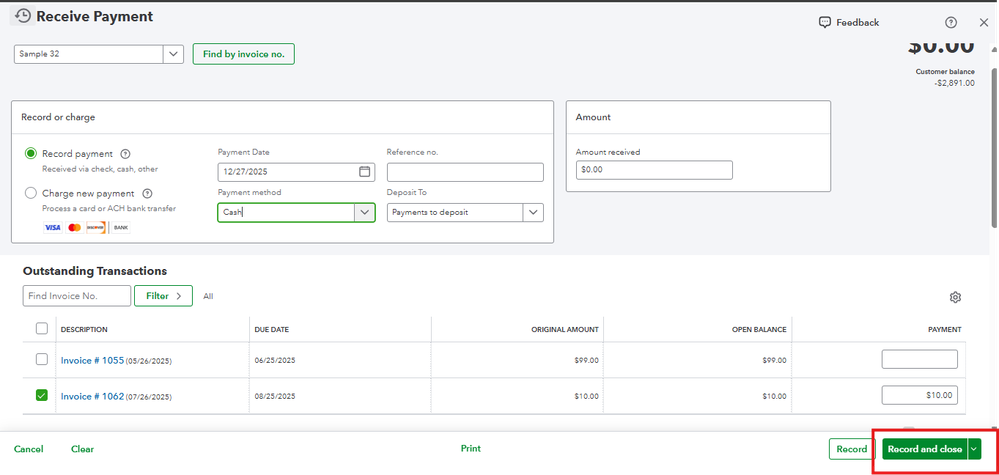Screen dimensions: 999x475
Task: Open the table settings gear icon
Action: [x=955, y=297]
